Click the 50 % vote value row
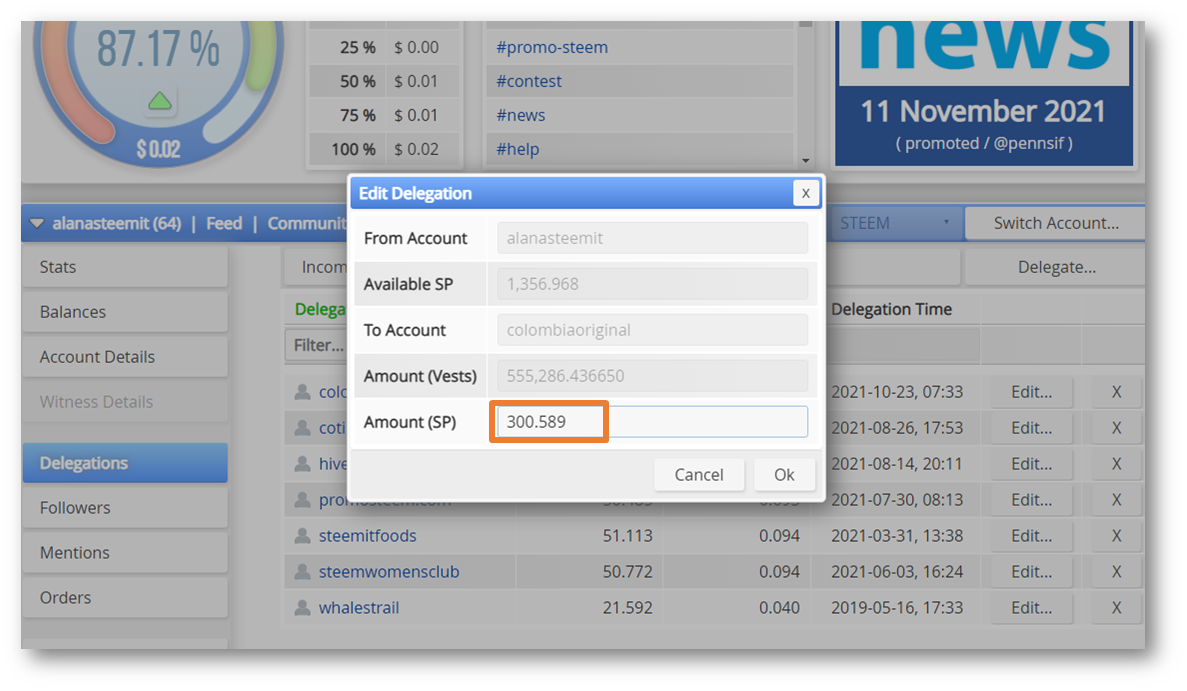 (385, 81)
